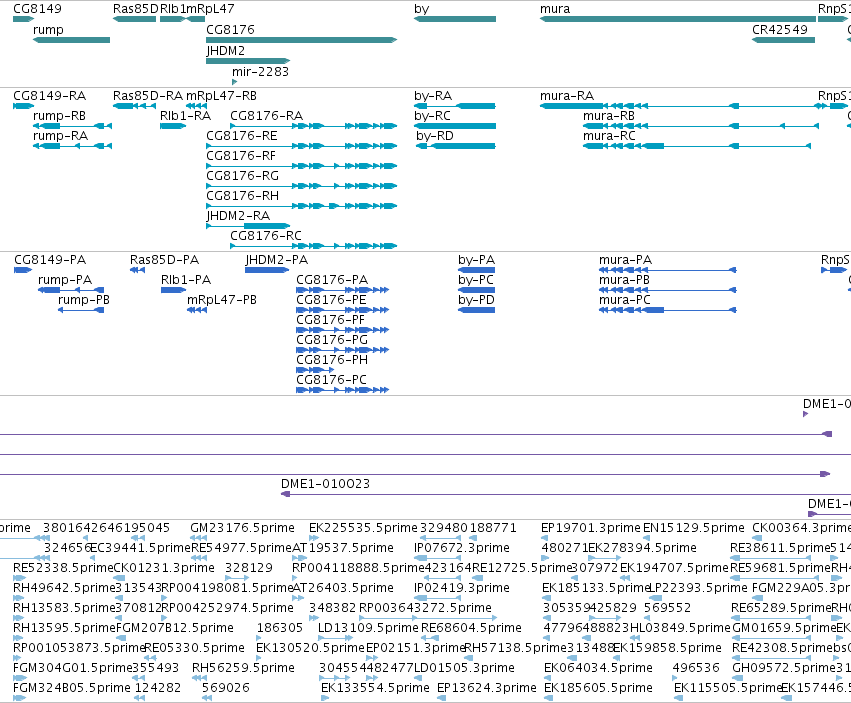Viewport: 851px width, 703px height.
Task: Select transcript CG8176-RA label
Action: coord(266,116)
